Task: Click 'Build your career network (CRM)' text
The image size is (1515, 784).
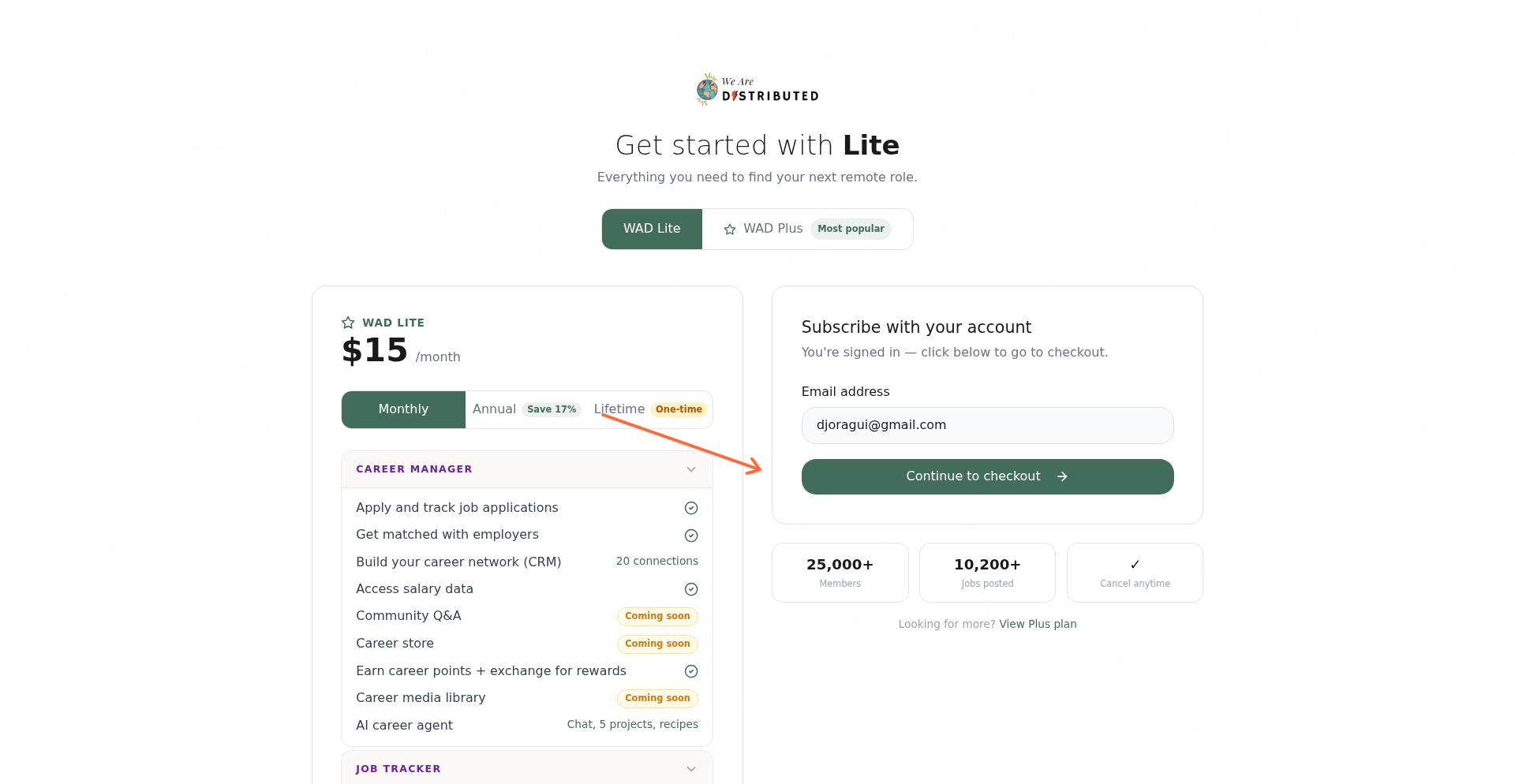Action: (x=458, y=562)
